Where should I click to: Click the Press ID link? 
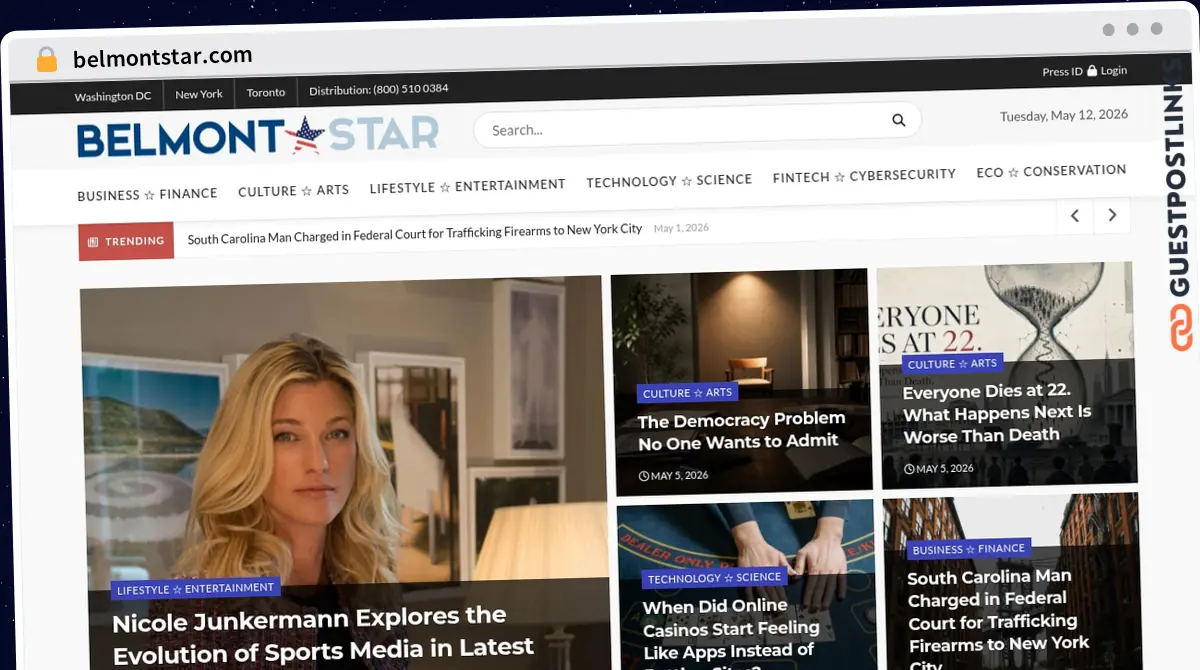tap(1062, 72)
